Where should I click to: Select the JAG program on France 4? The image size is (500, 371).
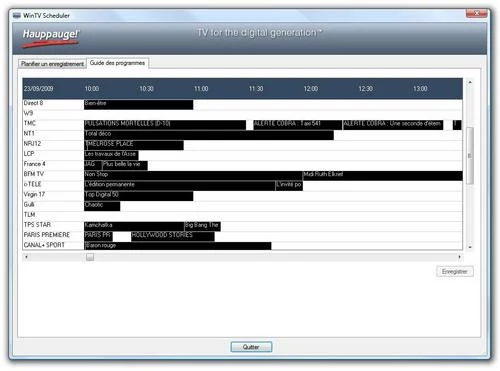93,166
